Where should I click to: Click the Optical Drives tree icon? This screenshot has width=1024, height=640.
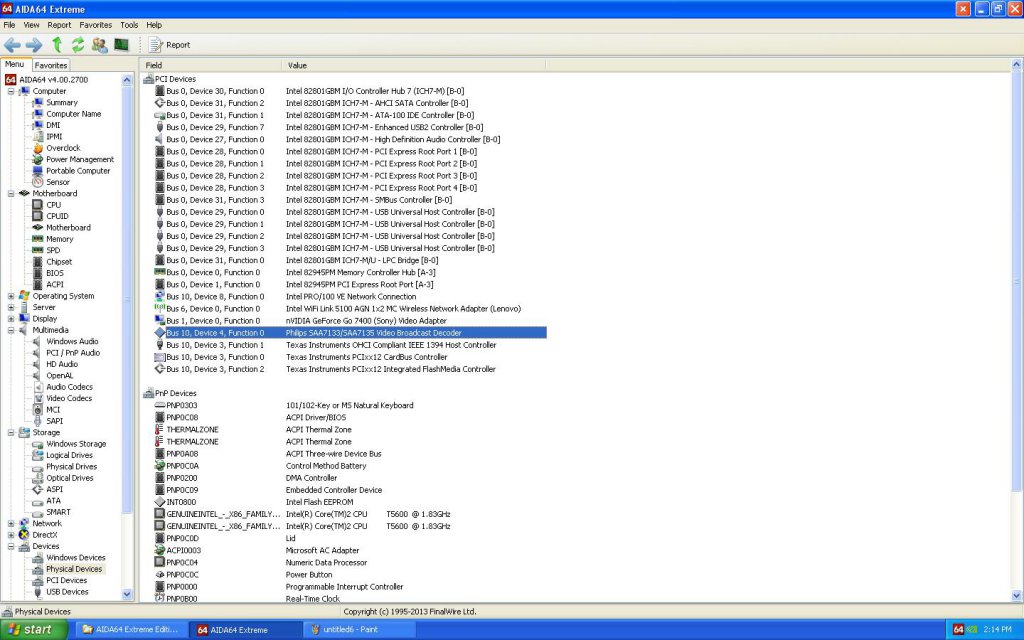(x=37, y=478)
